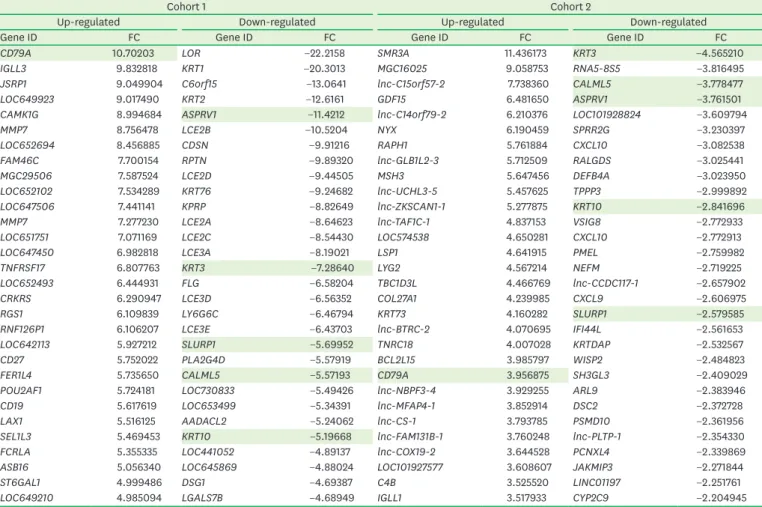Select the CYP2C9 gene entry
The width and height of the screenshot is (762, 507).
point(590,498)
